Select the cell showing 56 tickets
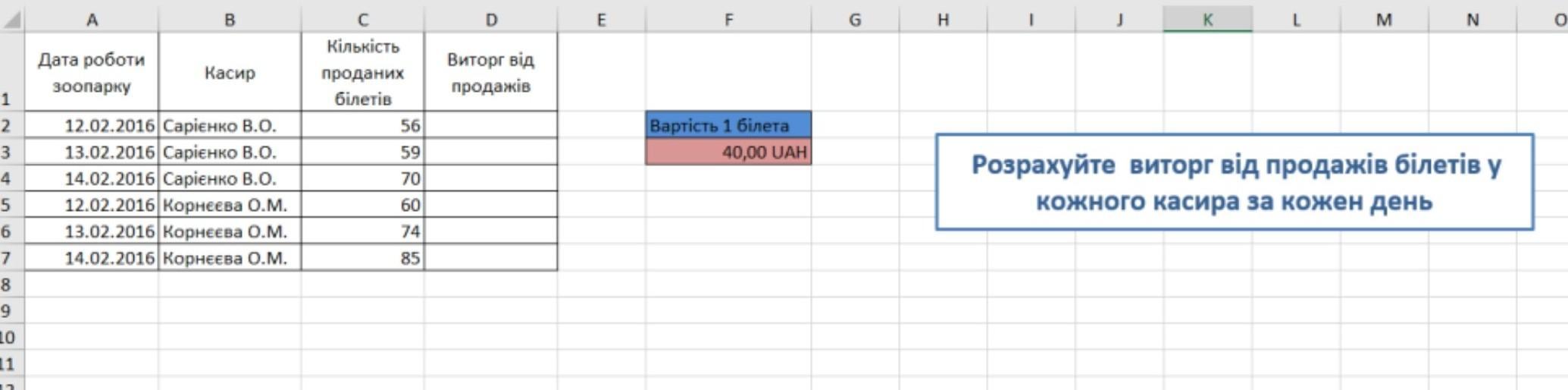 [362, 125]
